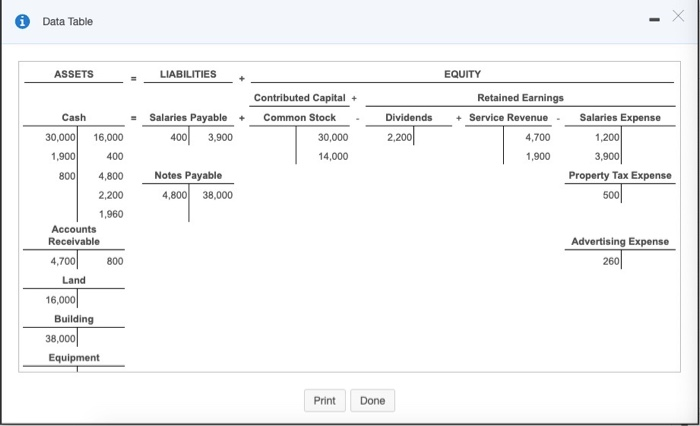The height and width of the screenshot is (426, 700).
Task: Select the 2,200 debit in Dividends
Action: (x=400, y=137)
